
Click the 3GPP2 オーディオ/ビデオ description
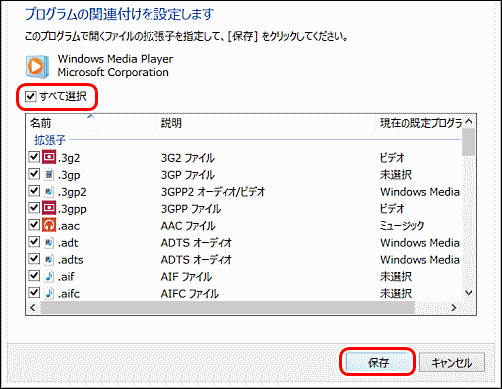[213, 192]
